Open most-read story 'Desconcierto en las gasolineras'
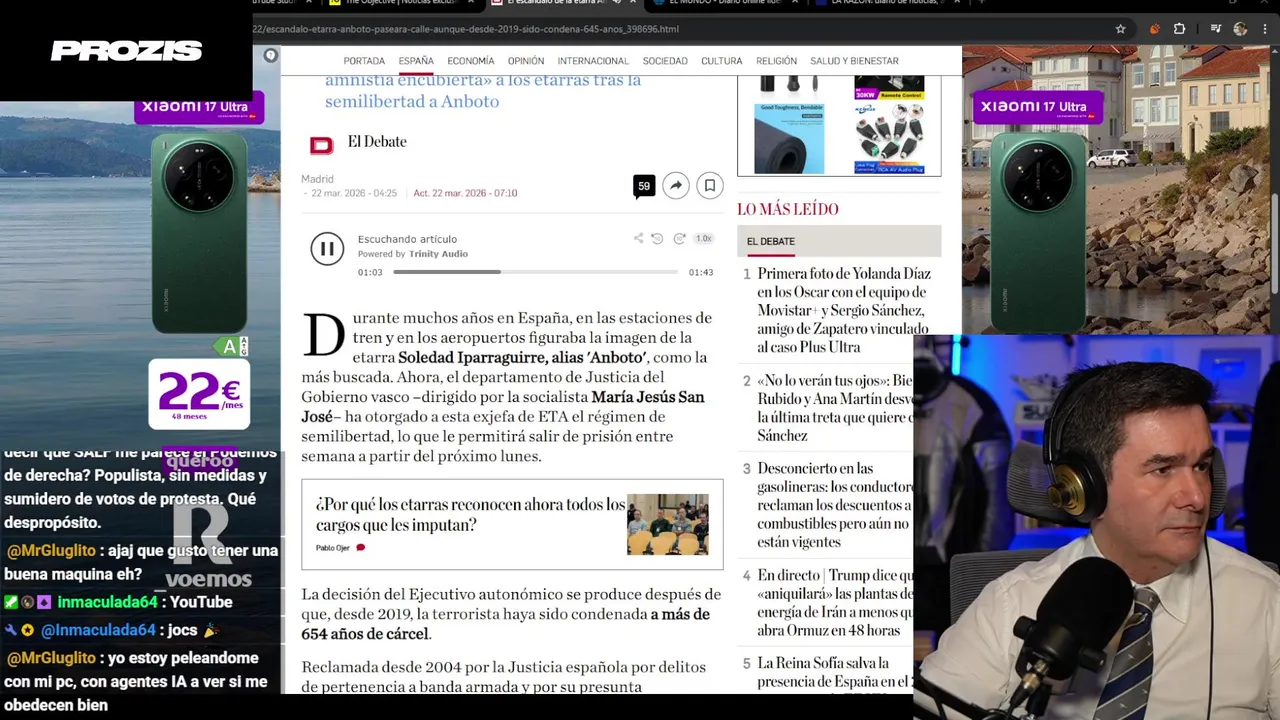Image resolution: width=1280 pixels, height=720 pixels. click(835, 505)
